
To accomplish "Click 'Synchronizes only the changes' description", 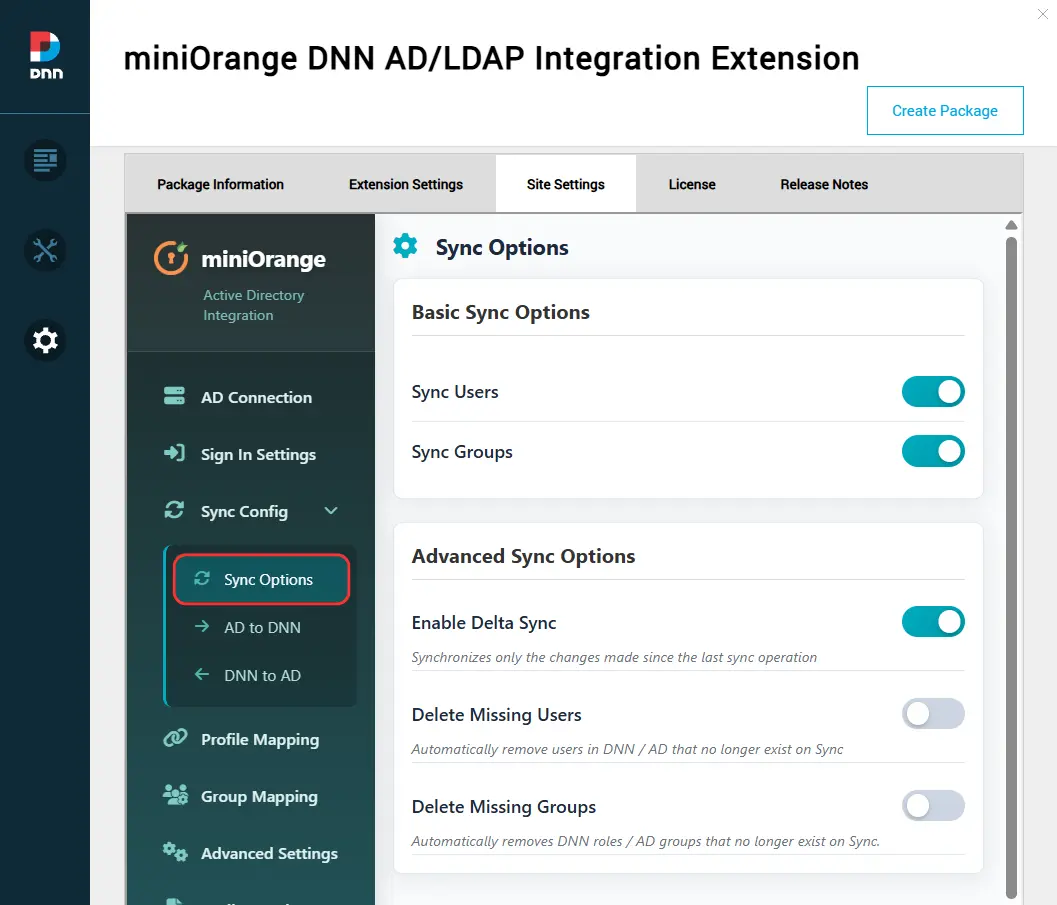I will (614, 657).
